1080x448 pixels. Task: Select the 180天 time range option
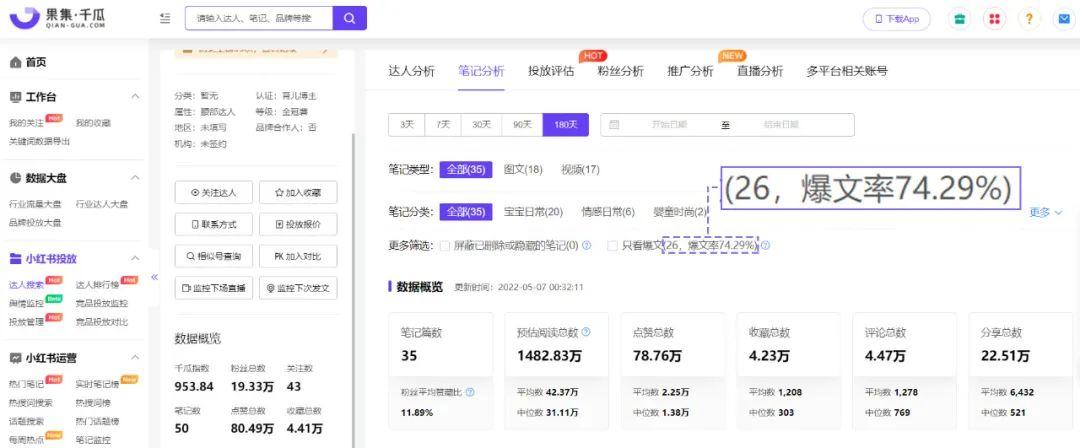[565, 125]
